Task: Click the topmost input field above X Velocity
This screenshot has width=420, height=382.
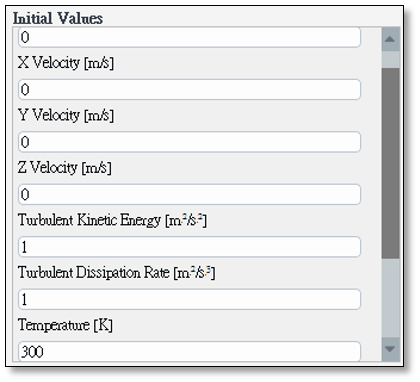Action: coord(189,37)
